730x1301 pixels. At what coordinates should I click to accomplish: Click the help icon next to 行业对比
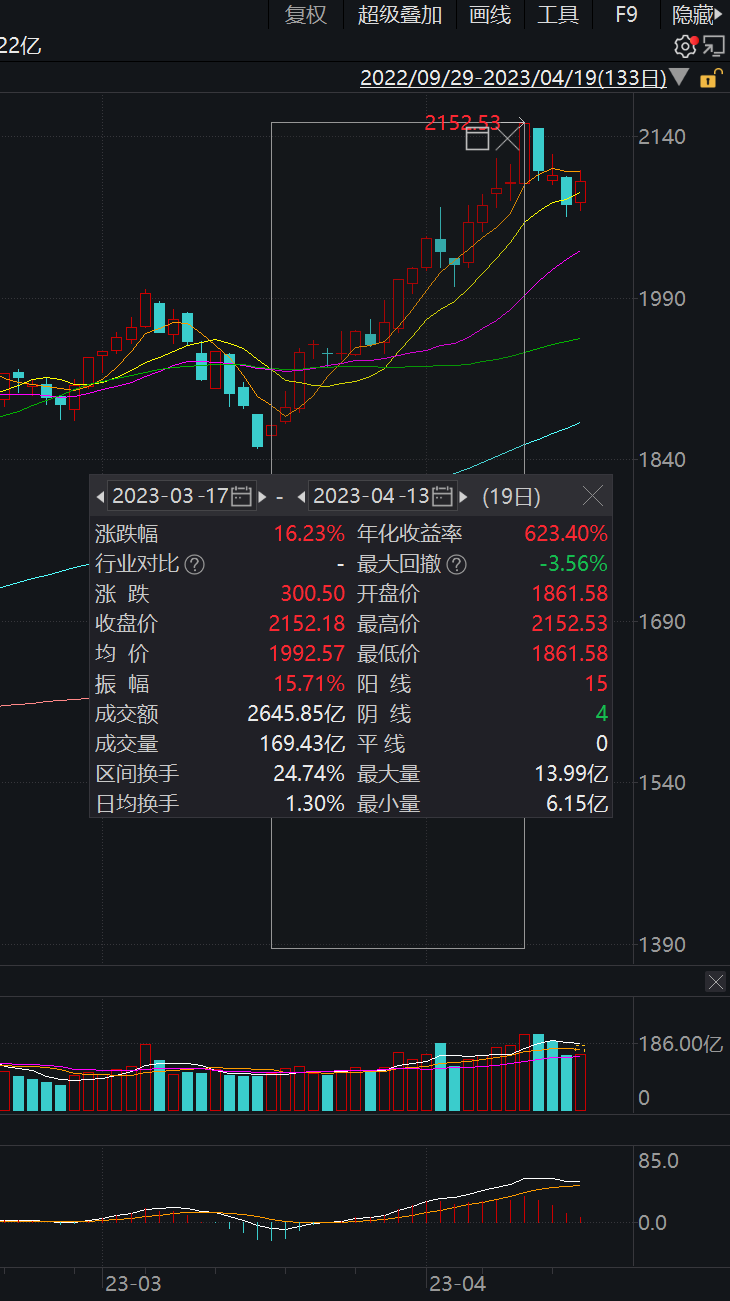pos(195,565)
